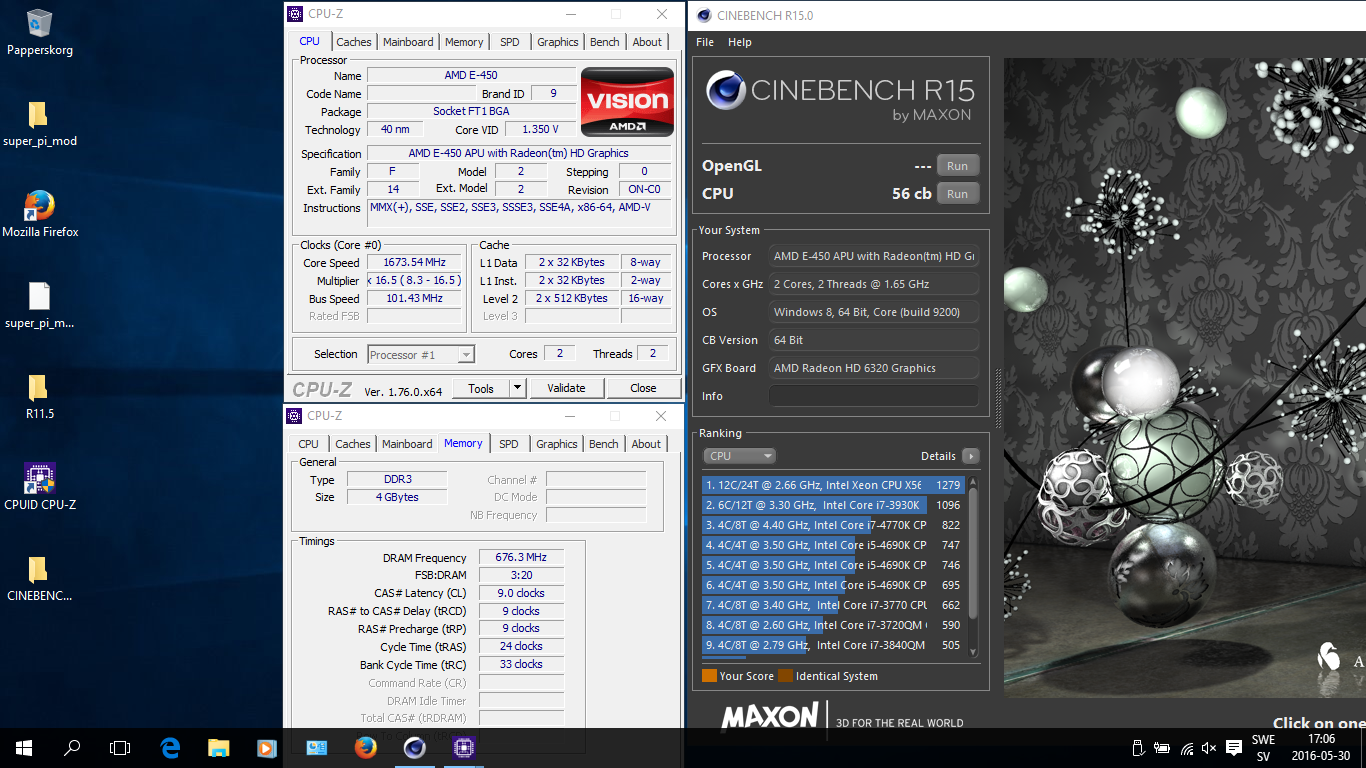1366x768 pixels.
Task: Click the Core Speed 1673.54 MHz value
Action: (x=414, y=263)
